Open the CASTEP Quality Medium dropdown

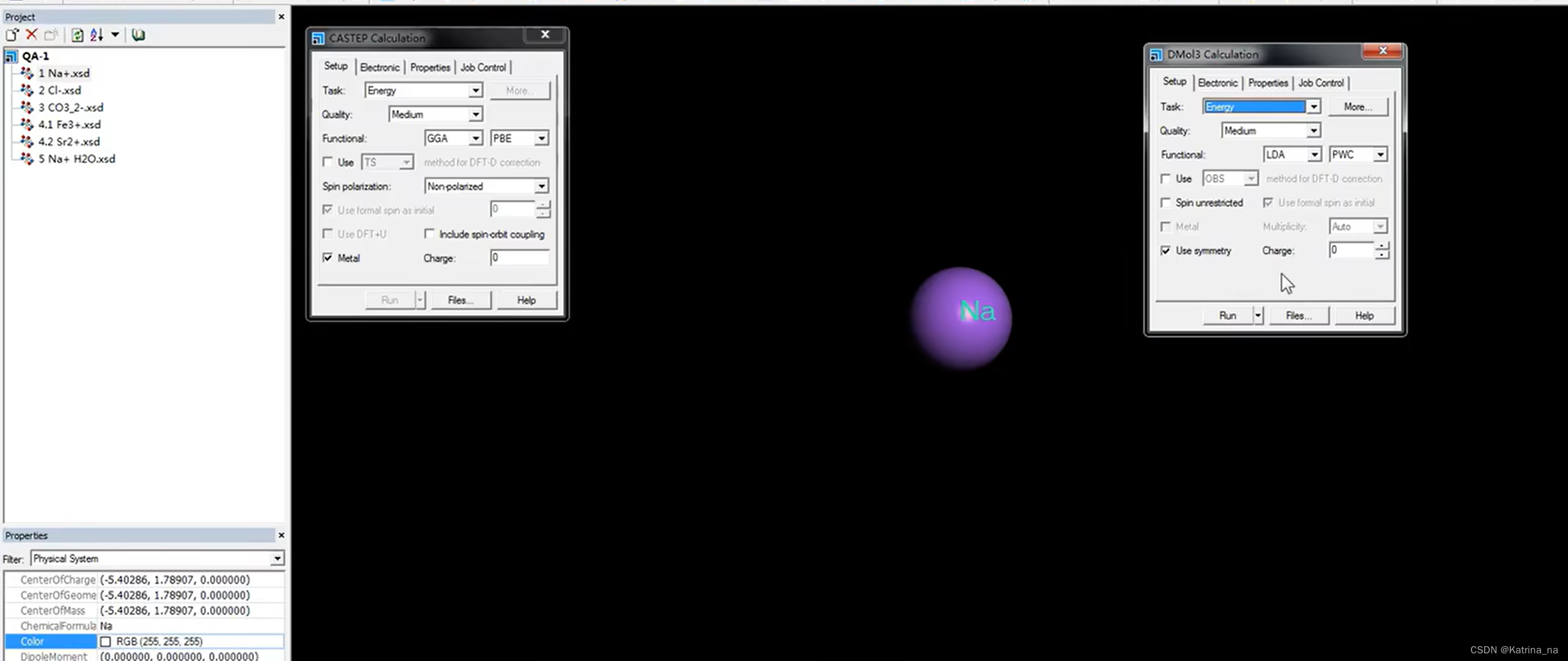coord(475,114)
